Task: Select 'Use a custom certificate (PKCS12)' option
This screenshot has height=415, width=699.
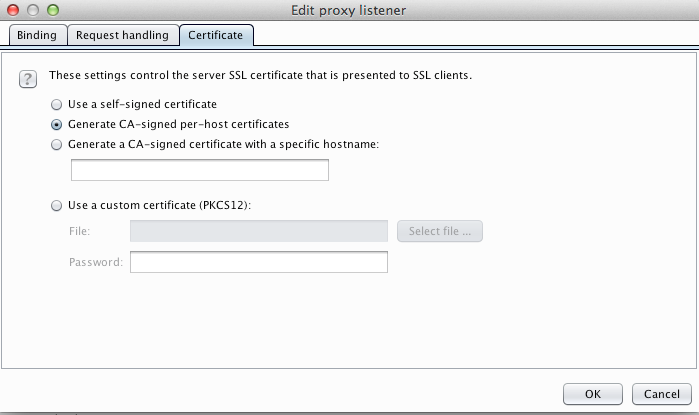Action: pyautogui.click(x=57, y=205)
